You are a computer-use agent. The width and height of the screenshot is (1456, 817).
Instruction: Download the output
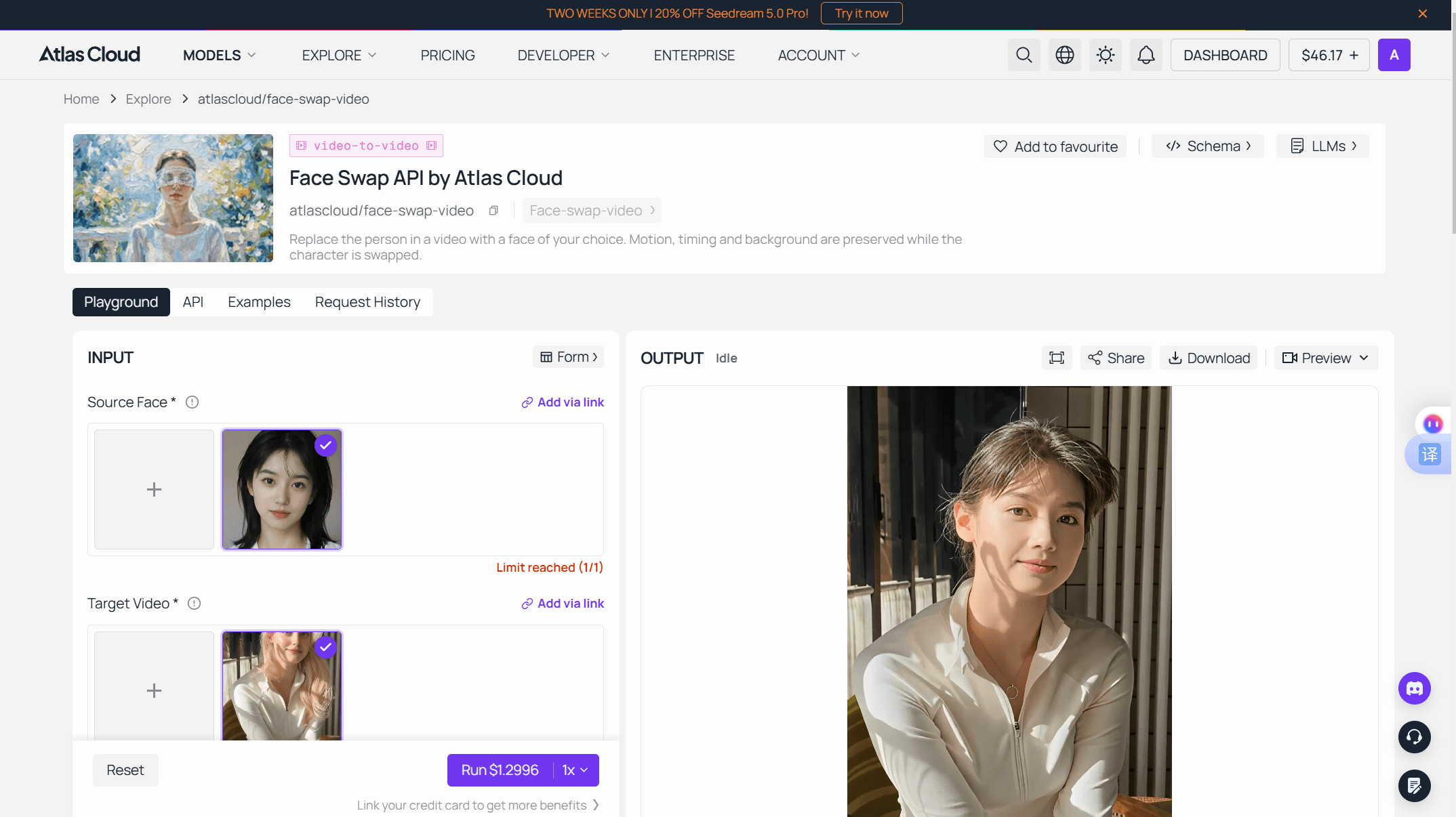pos(1209,358)
